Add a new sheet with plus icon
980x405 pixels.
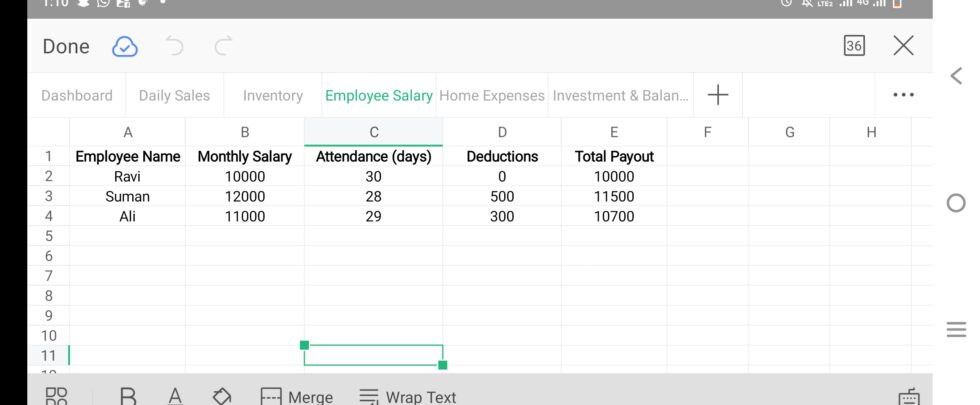(x=718, y=95)
